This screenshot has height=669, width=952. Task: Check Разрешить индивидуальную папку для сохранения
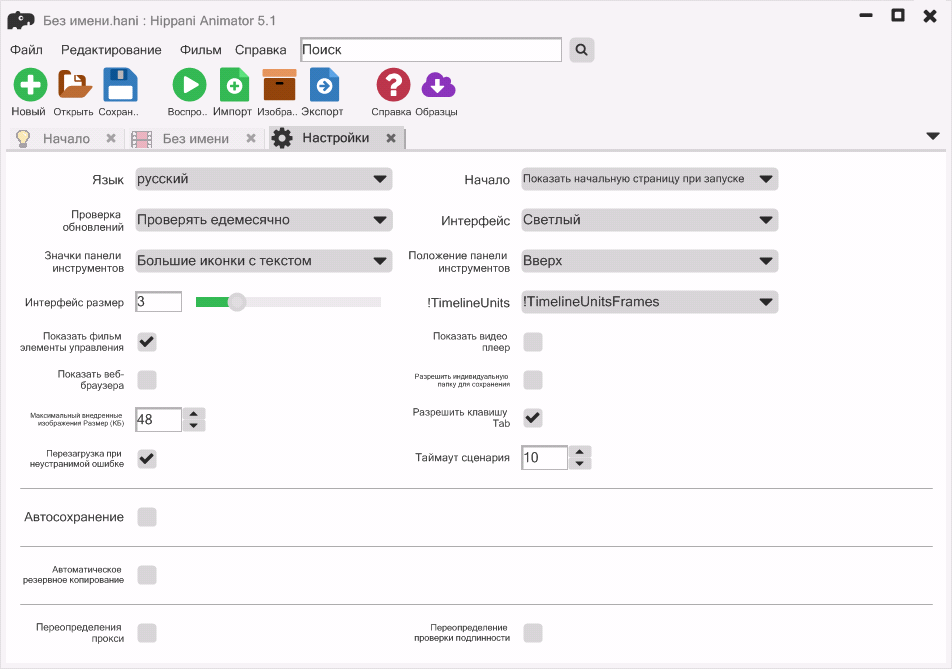pyautogui.click(x=533, y=380)
